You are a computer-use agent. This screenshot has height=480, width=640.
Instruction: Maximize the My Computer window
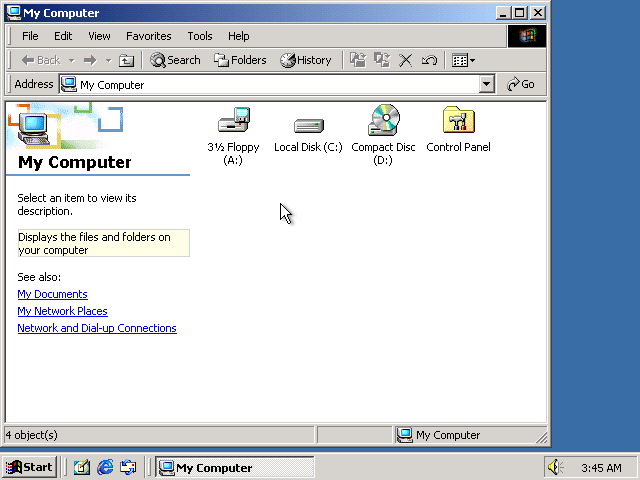tap(520, 13)
